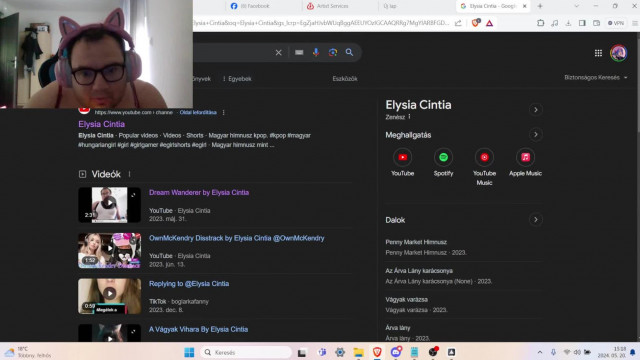This screenshot has height=360, width=640.
Task: Show hidden system tray icons
Action: click(x=540, y=352)
